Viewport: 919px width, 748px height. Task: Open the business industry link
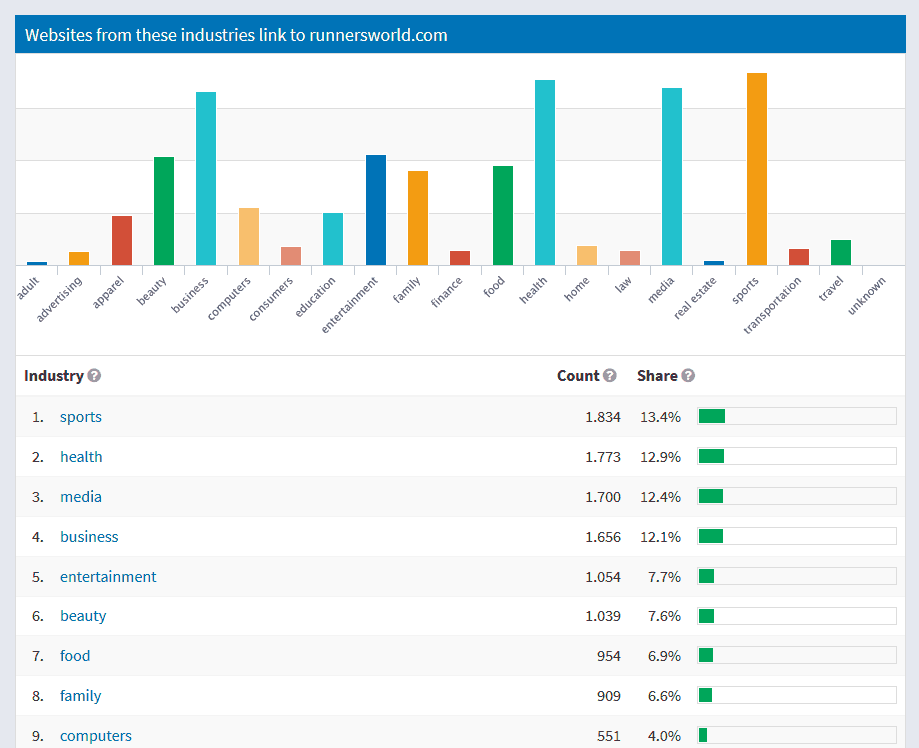89,536
